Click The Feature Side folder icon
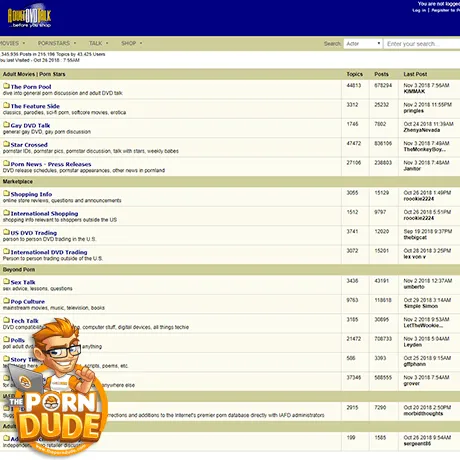This screenshot has width=460, height=460. (6, 105)
